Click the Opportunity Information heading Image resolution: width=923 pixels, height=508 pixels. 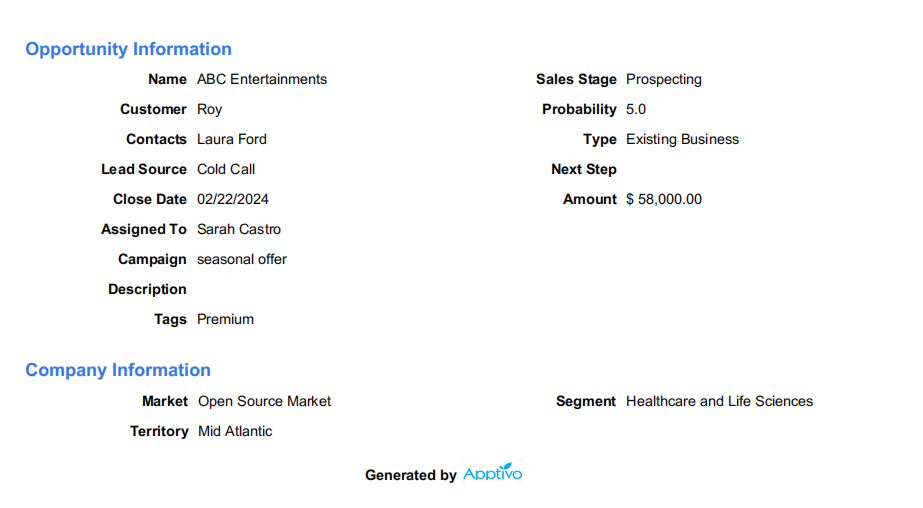(128, 49)
